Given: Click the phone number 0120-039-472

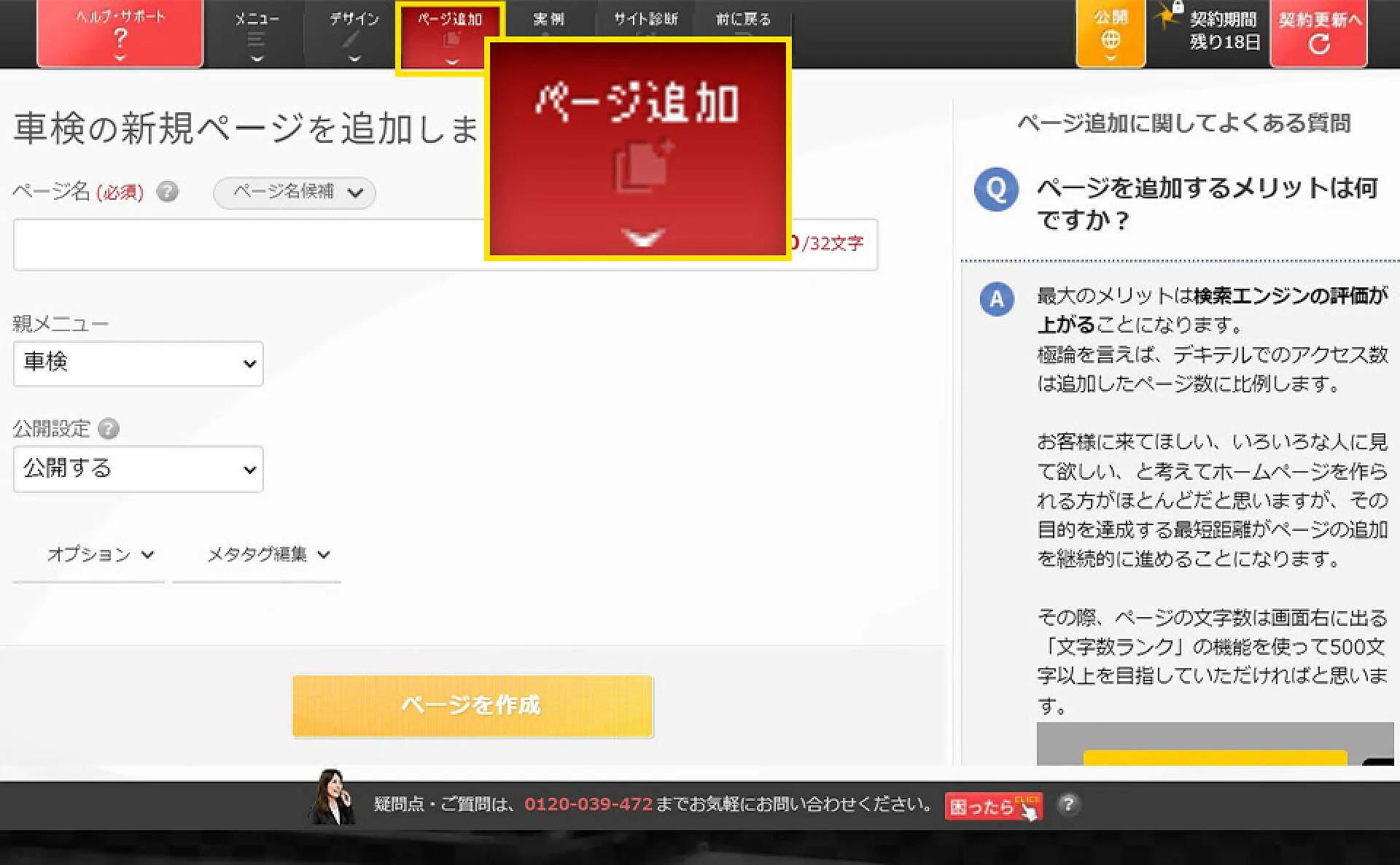Looking at the screenshot, I should (588, 804).
